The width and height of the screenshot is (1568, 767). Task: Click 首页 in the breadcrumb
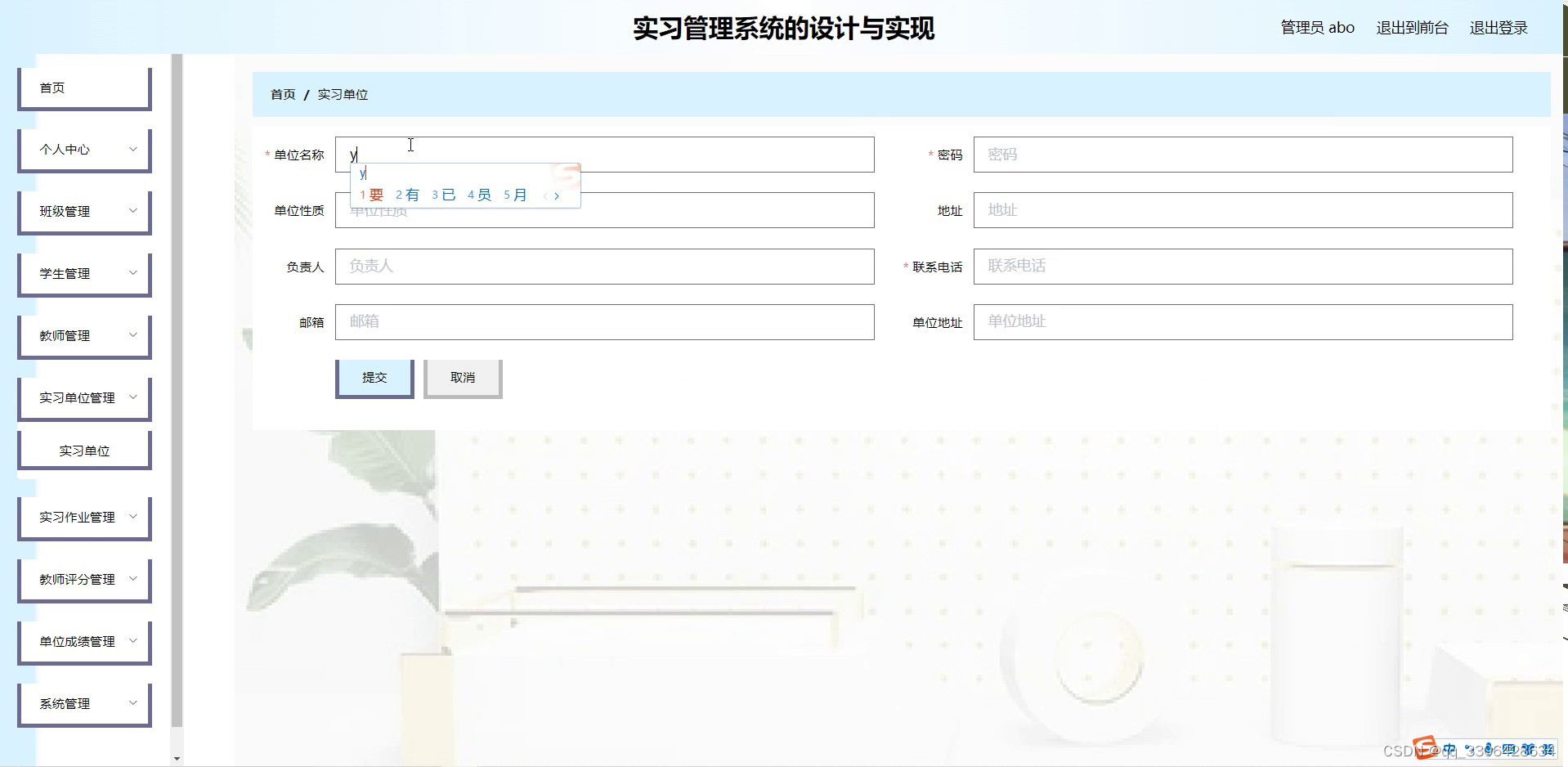click(283, 95)
